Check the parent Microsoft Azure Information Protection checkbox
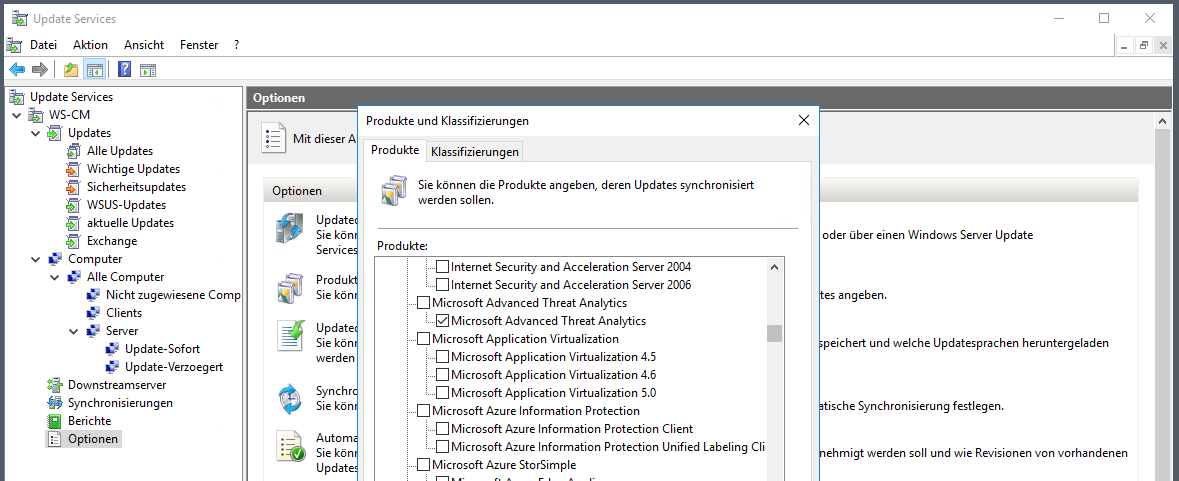The image size is (1179, 481). click(x=424, y=411)
